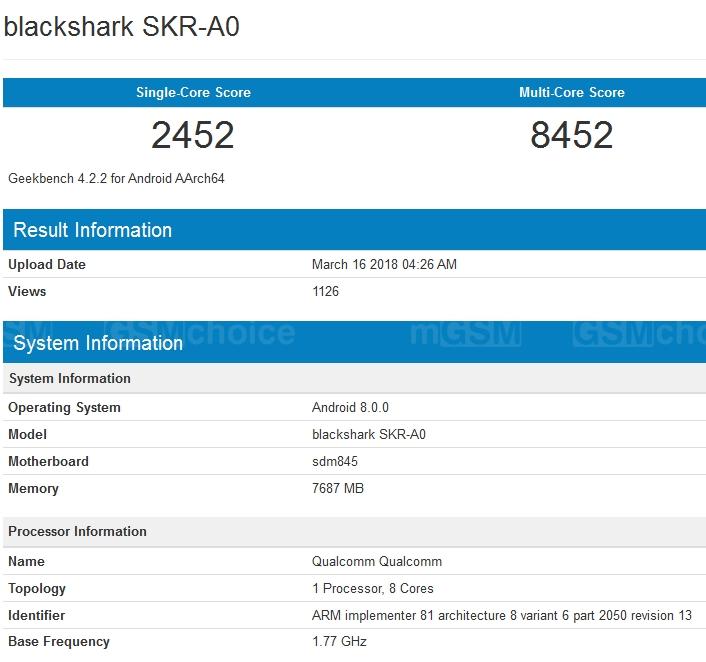Select the Geekbench 4.2.2 for Android AArch64 text

point(116,178)
